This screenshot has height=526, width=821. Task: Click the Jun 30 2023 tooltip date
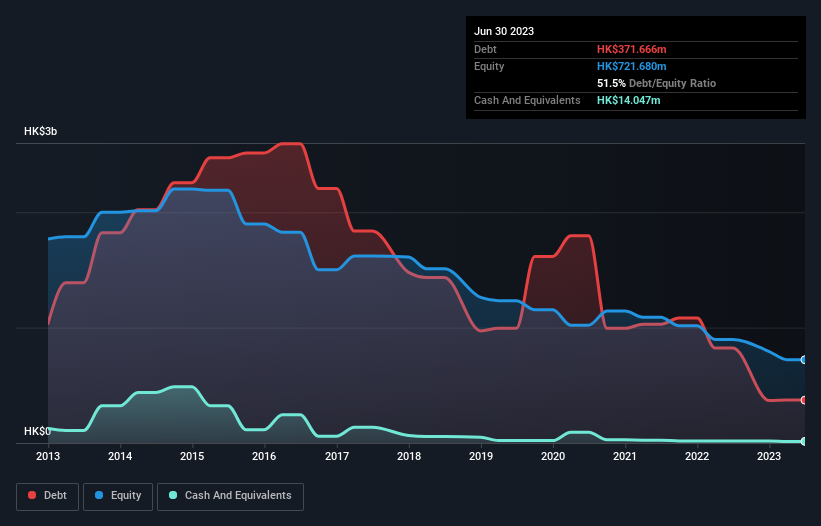504,31
